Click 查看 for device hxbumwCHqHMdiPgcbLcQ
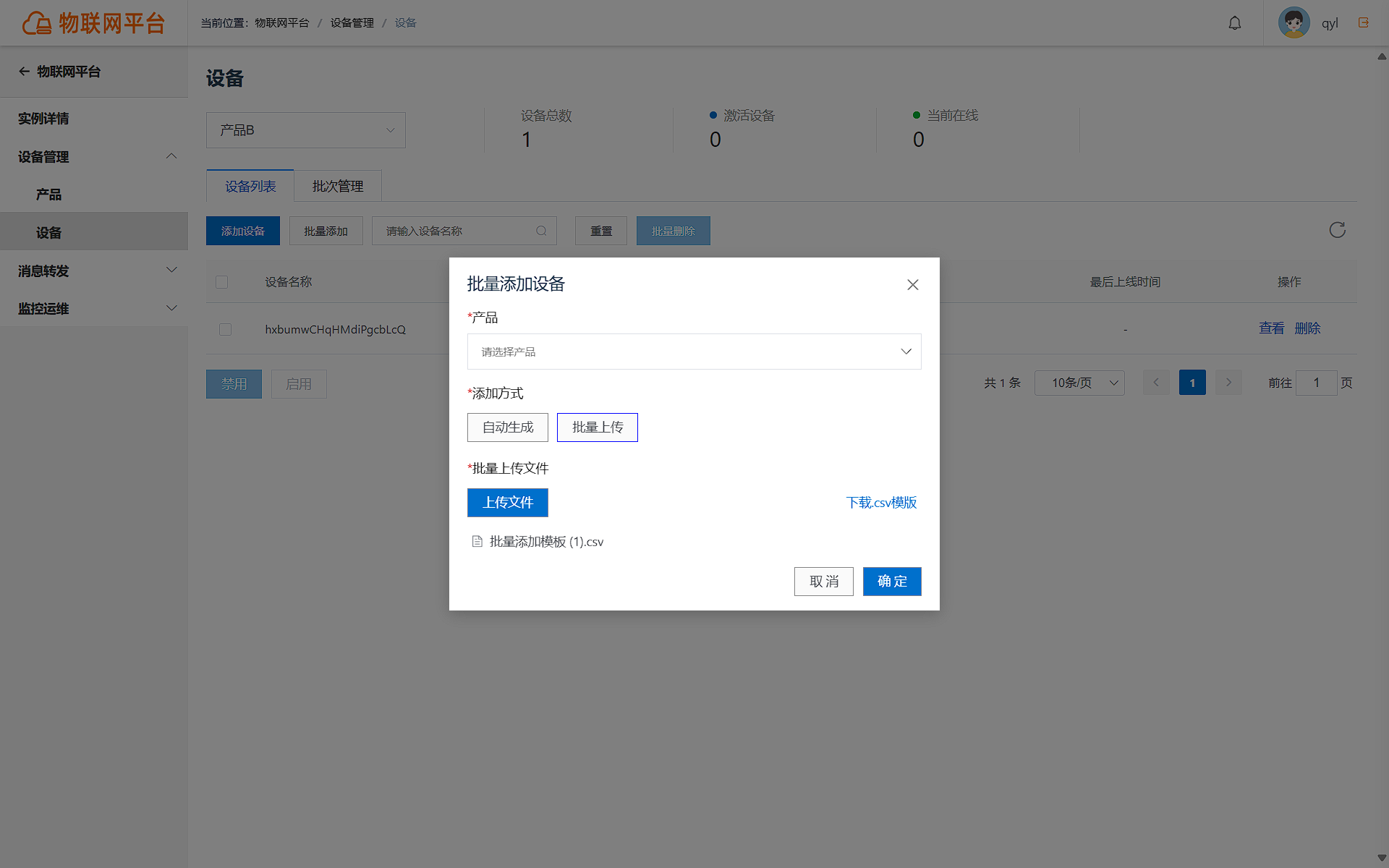 point(1272,328)
